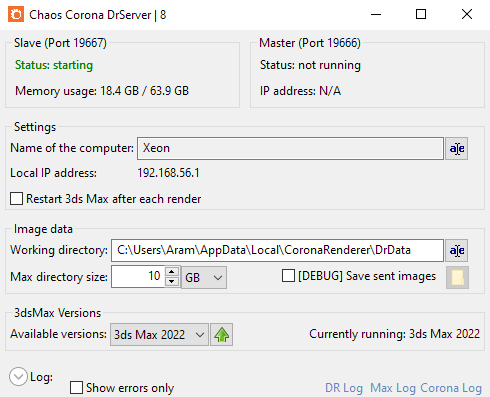The image size is (490, 397).
Task: Open the debug images folder icon
Action: (x=457, y=277)
